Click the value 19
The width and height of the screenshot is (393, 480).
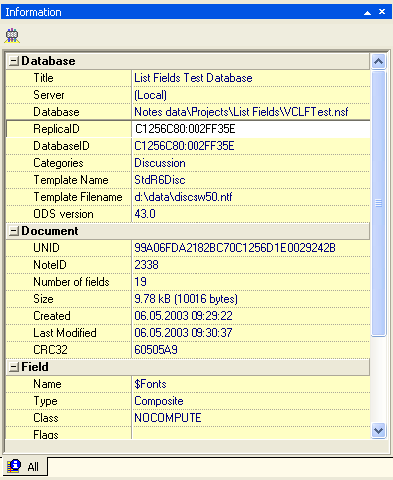tap(140, 282)
